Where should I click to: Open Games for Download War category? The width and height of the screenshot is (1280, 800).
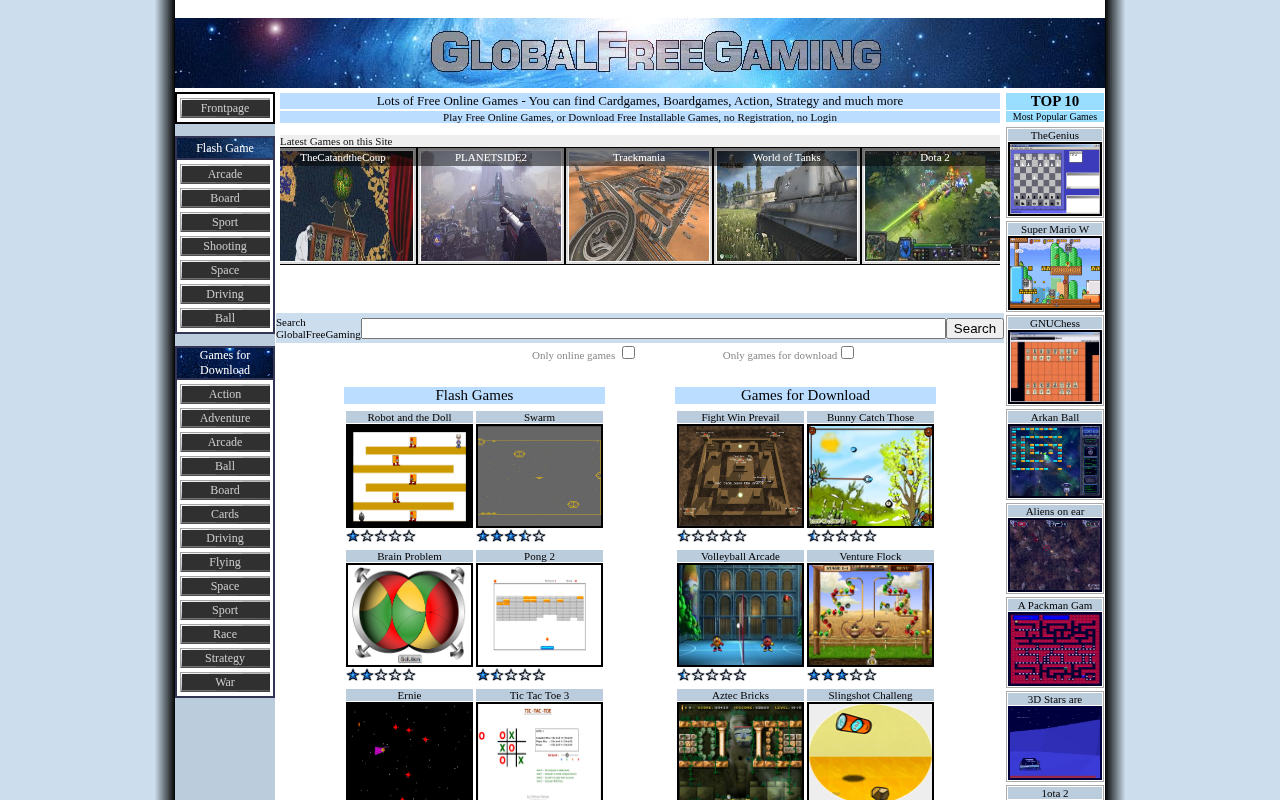(x=225, y=682)
